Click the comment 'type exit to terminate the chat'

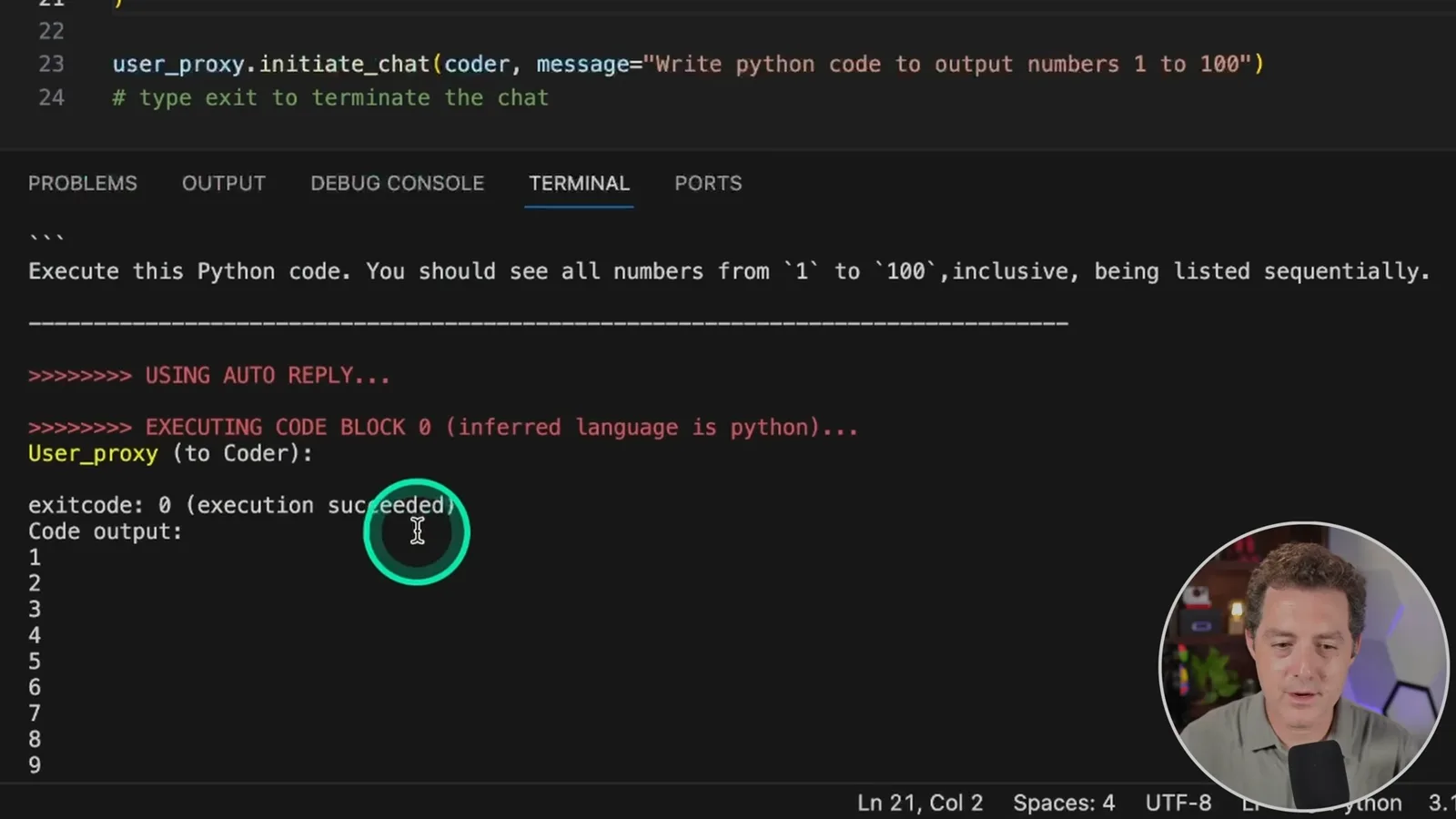(x=331, y=98)
